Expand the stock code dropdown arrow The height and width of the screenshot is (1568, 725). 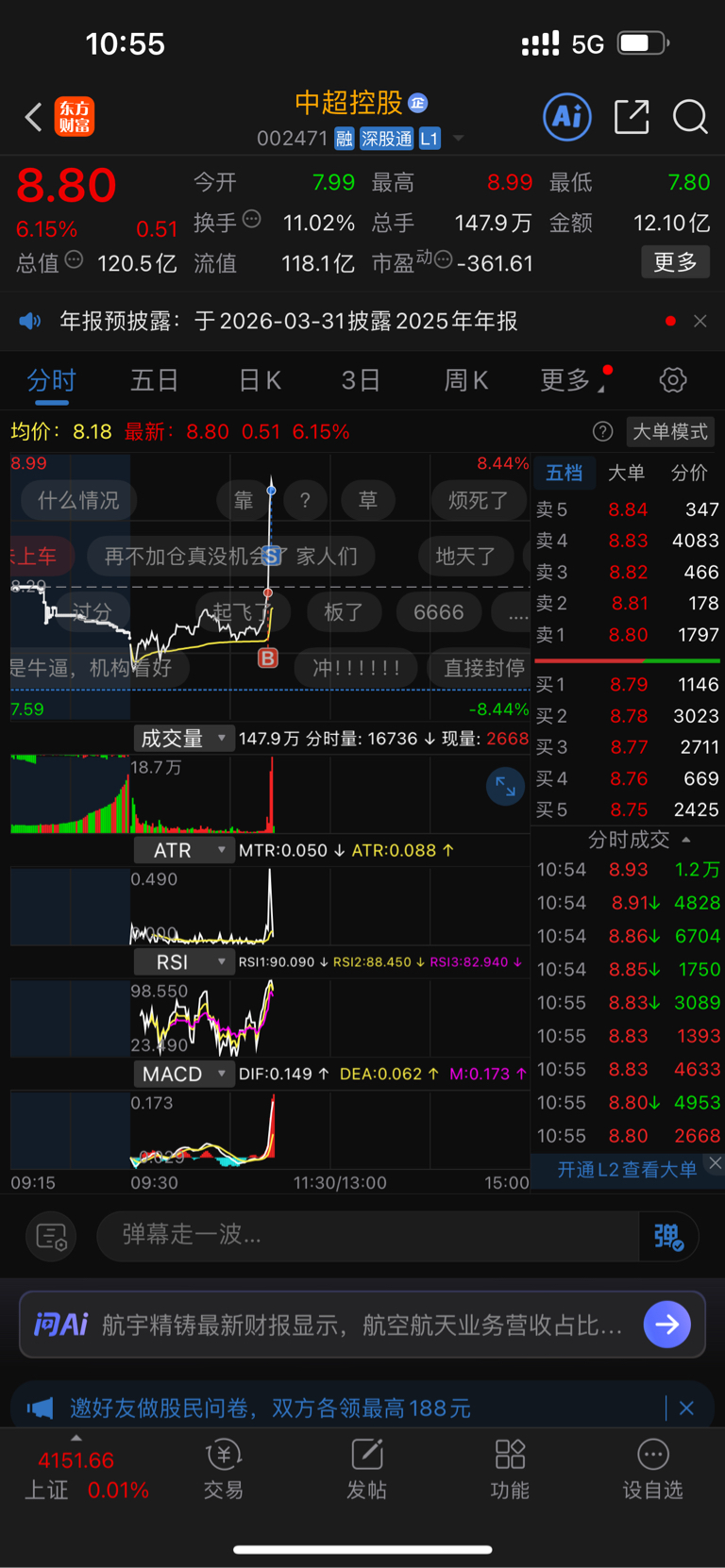(459, 139)
